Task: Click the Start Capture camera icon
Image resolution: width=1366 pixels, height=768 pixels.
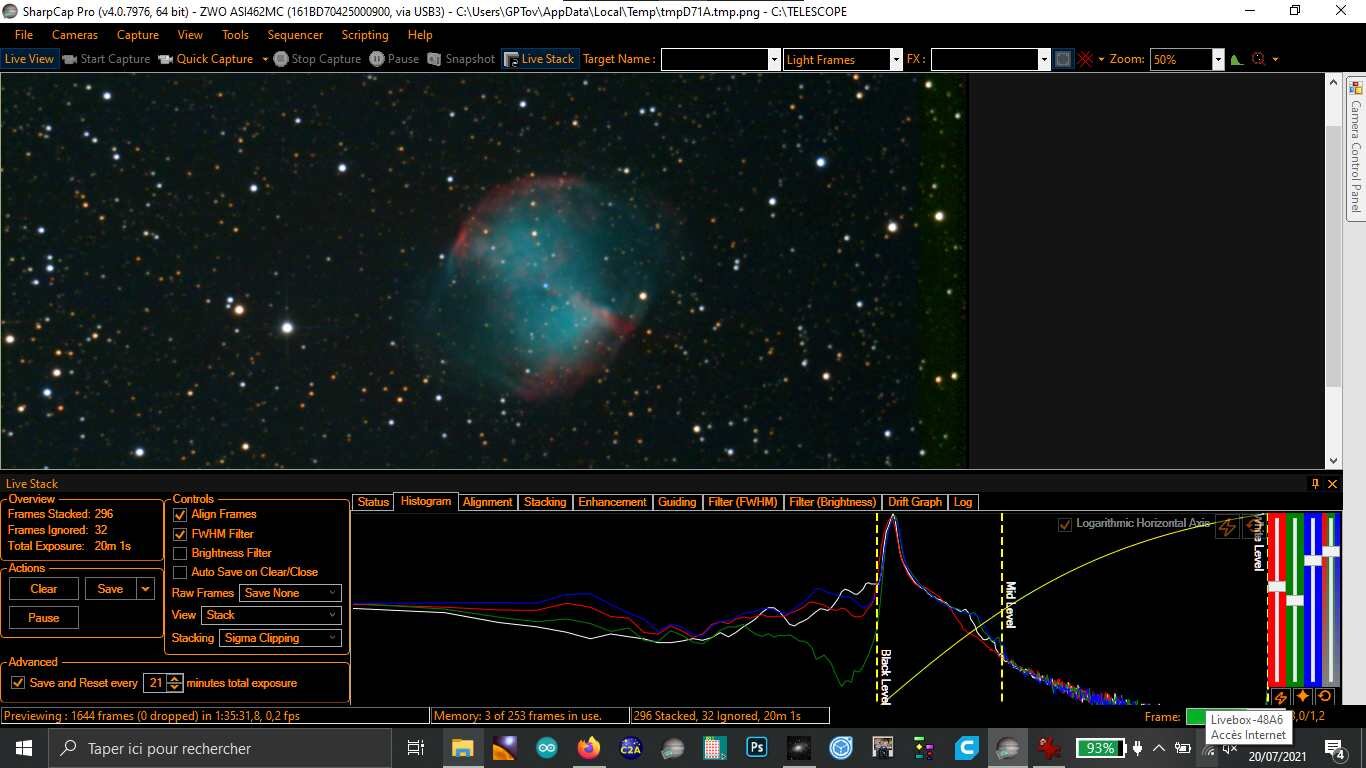Action: (x=70, y=59)
